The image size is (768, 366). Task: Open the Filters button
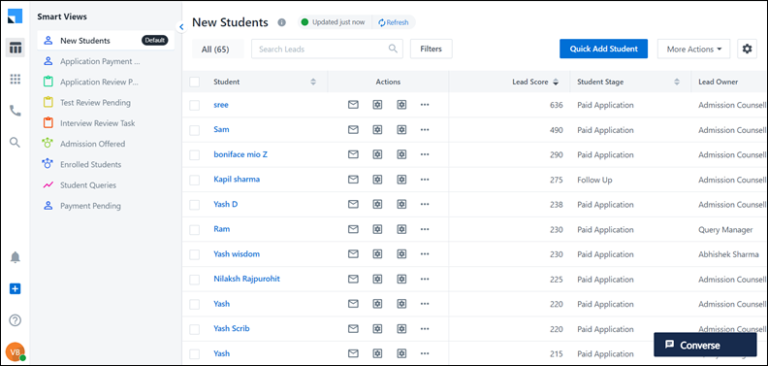[431, 49]
